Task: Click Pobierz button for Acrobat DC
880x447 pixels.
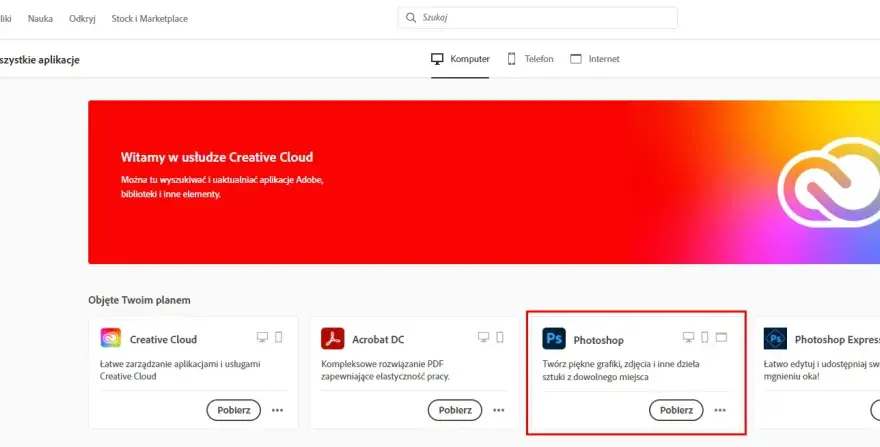Action: tap(455, 410)
